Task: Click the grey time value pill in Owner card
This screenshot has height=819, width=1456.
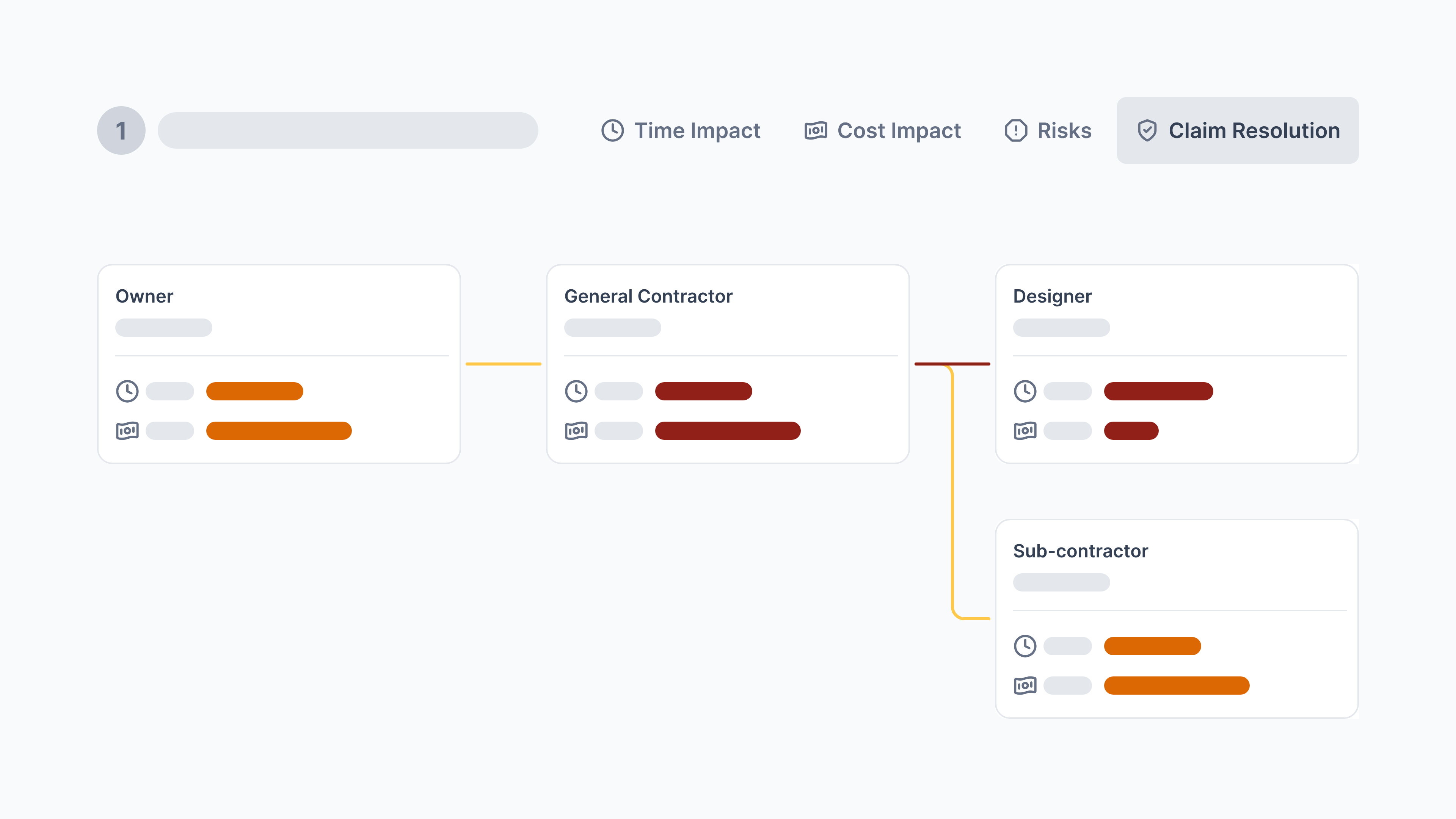Action: pyautogui.click(x=170, y=391)
